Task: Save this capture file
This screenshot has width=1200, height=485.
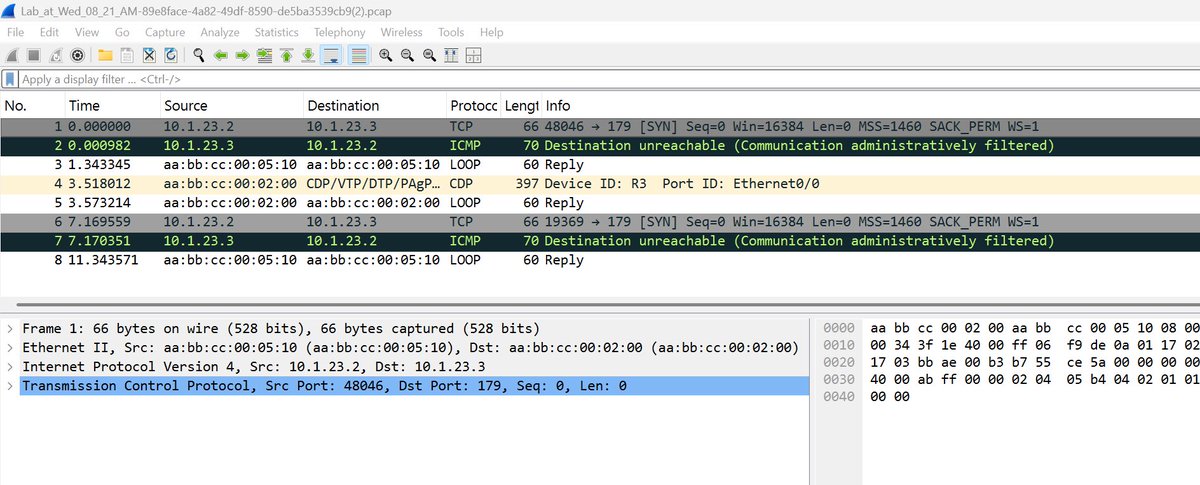Action: tap(127, 54)
